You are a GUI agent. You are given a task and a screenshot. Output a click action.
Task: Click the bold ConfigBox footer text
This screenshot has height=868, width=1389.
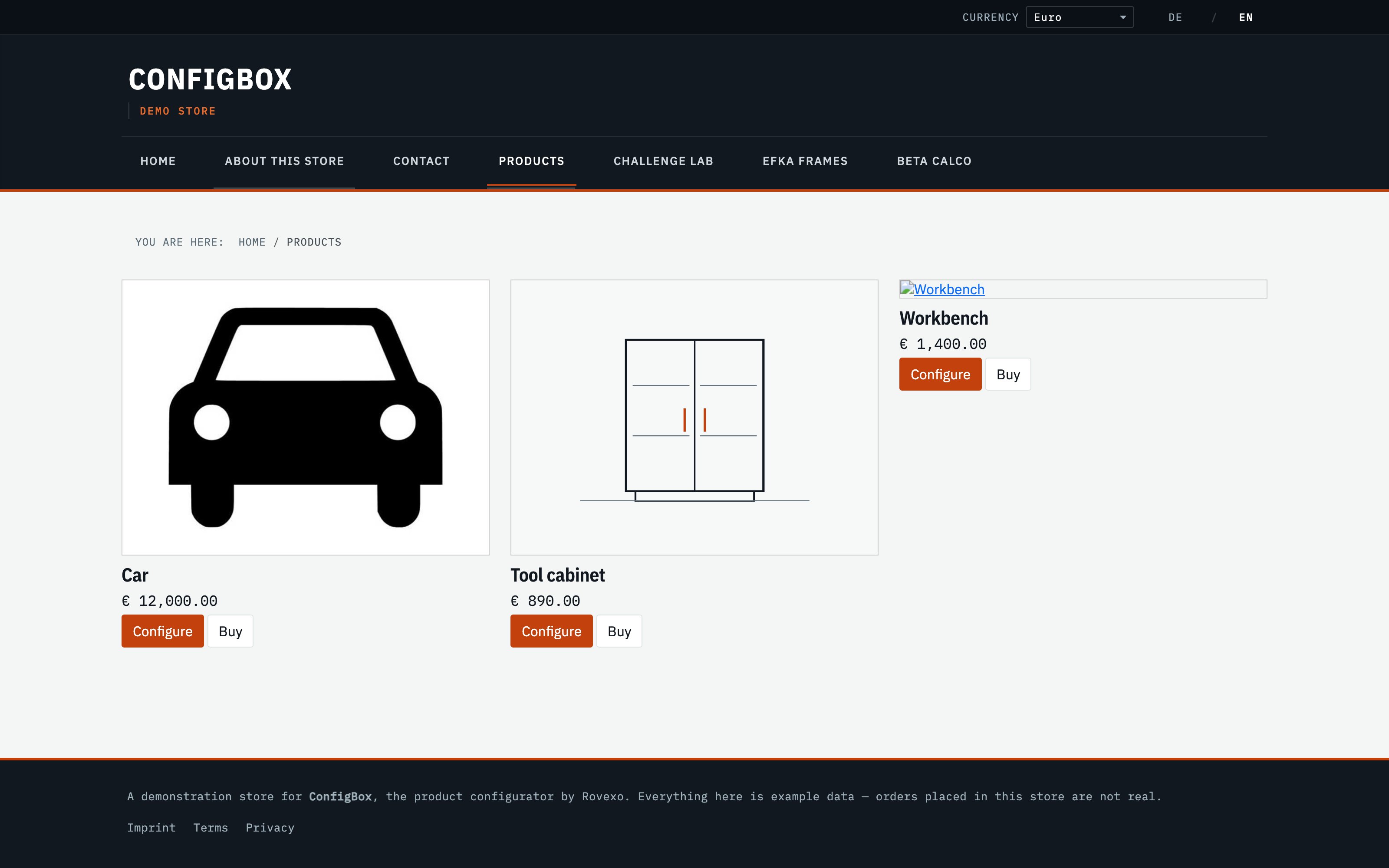pyautogui.click(x=340, y=796)
